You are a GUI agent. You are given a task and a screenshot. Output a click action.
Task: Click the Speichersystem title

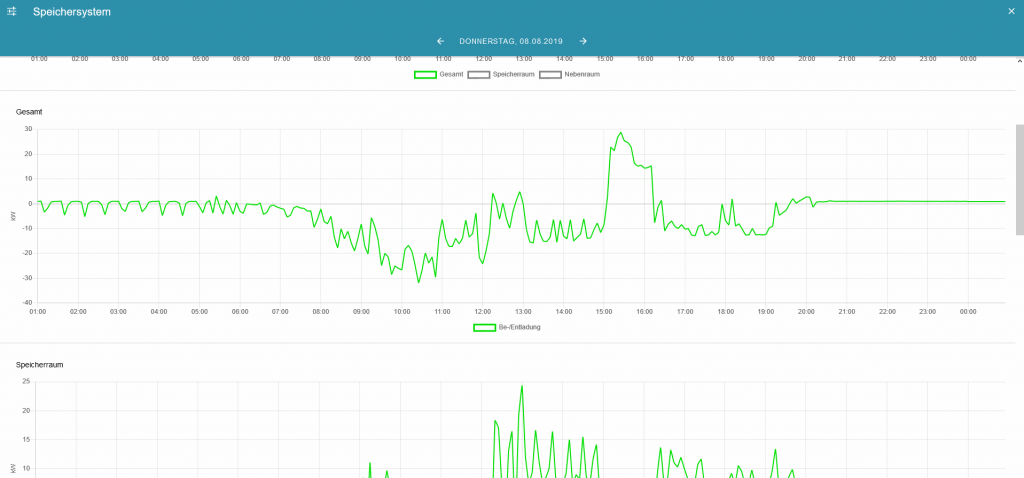[72, 12]
